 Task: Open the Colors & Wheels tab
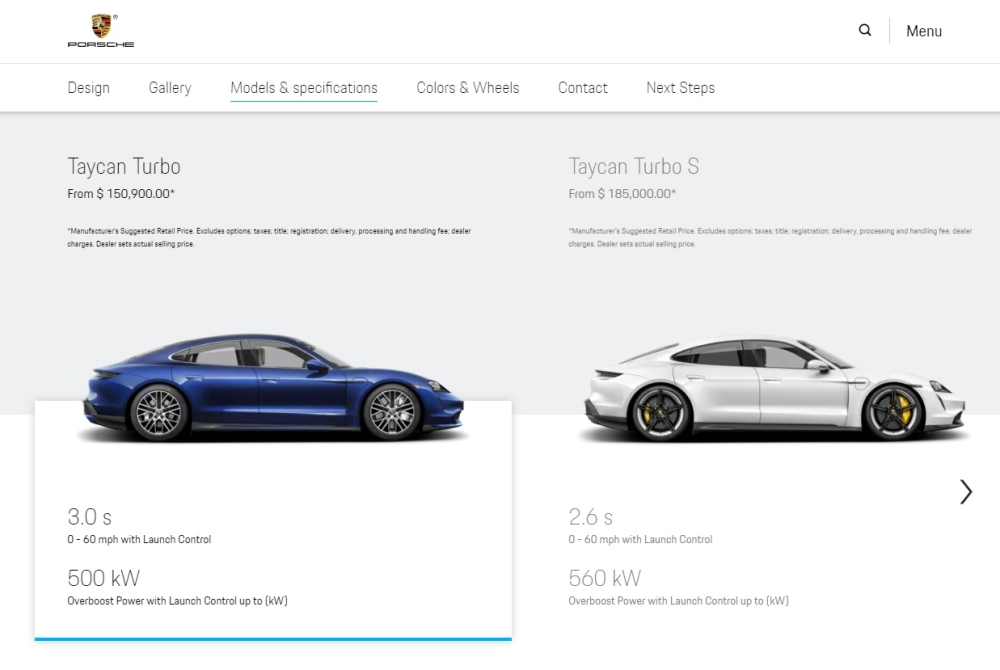coord(467,87)
